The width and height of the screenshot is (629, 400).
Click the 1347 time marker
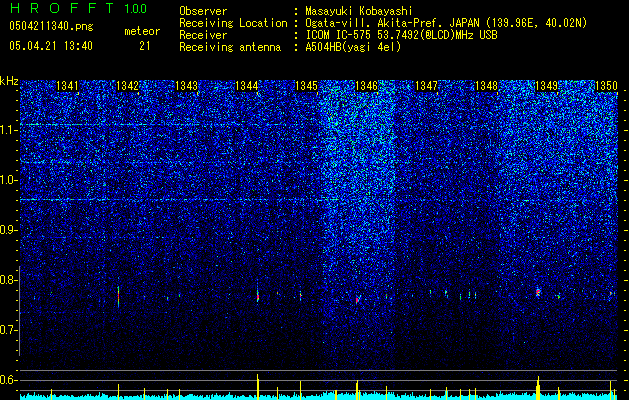point(426,86)
